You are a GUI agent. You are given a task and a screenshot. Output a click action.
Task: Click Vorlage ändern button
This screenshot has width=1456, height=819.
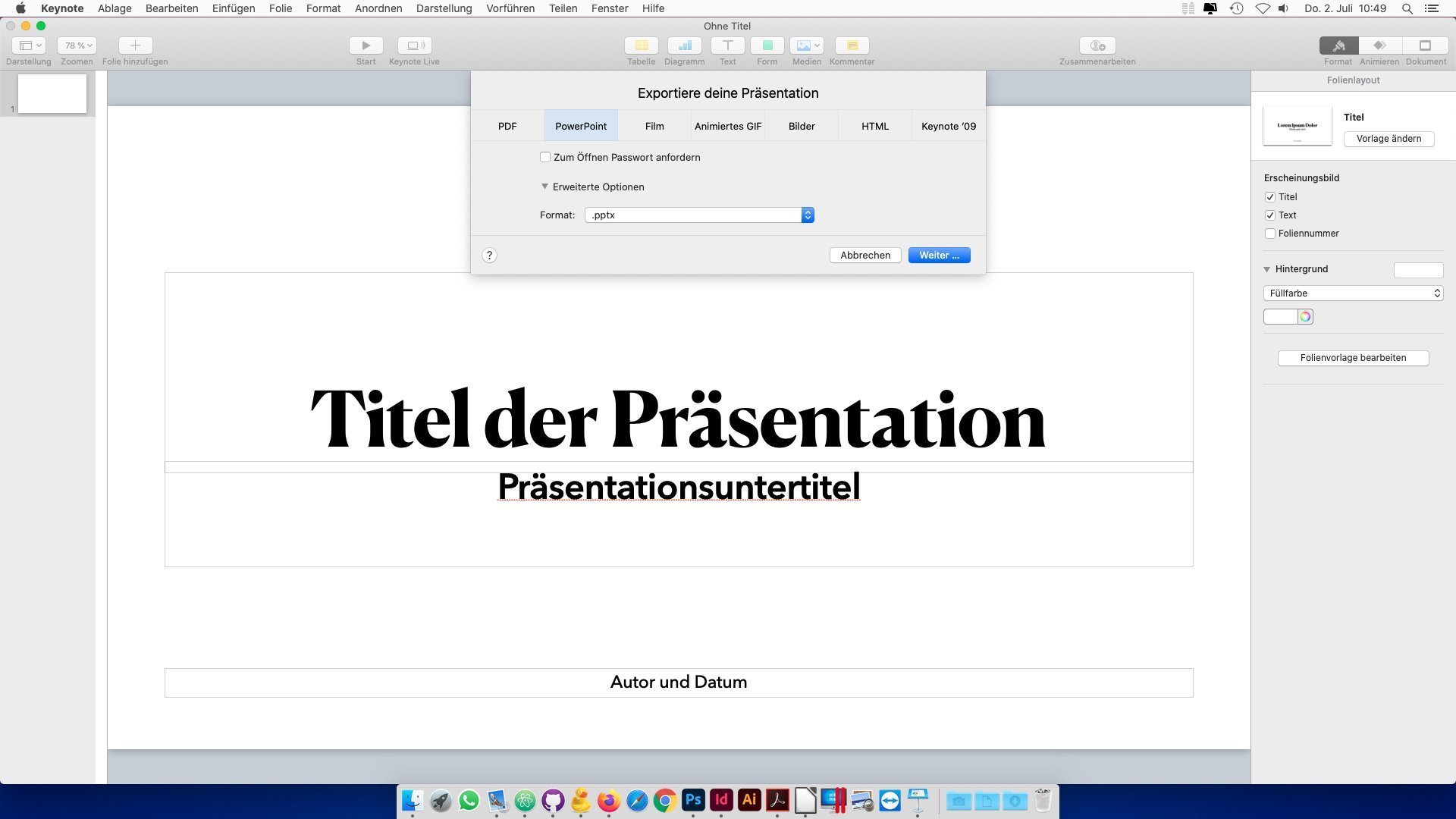click(x=1389, y=139)
